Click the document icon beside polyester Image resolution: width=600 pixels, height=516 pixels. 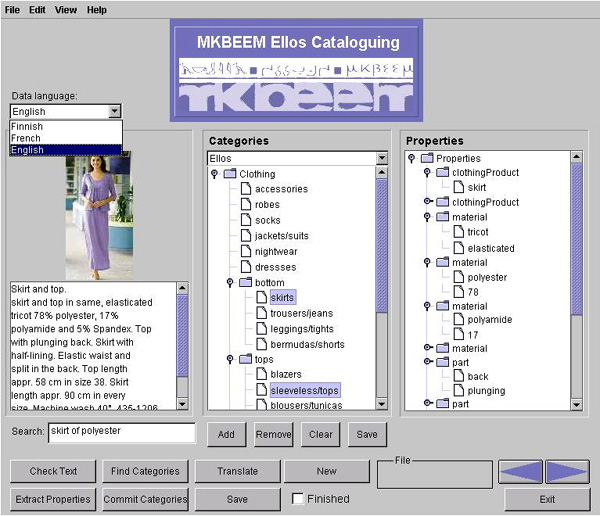(459, 277)
